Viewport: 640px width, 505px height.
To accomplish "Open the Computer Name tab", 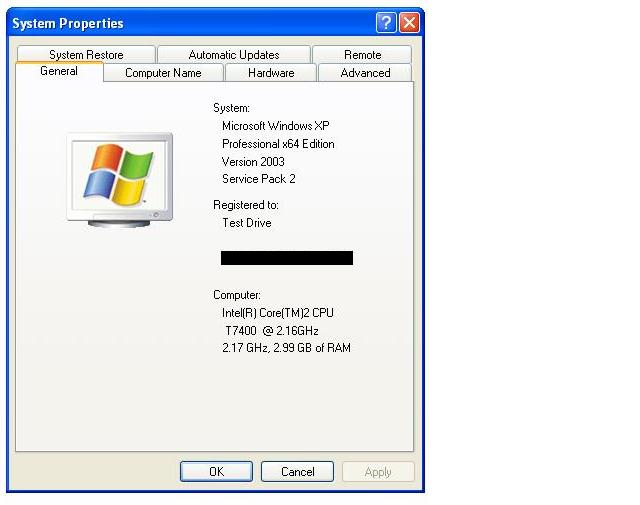I will tap(163, 73).
